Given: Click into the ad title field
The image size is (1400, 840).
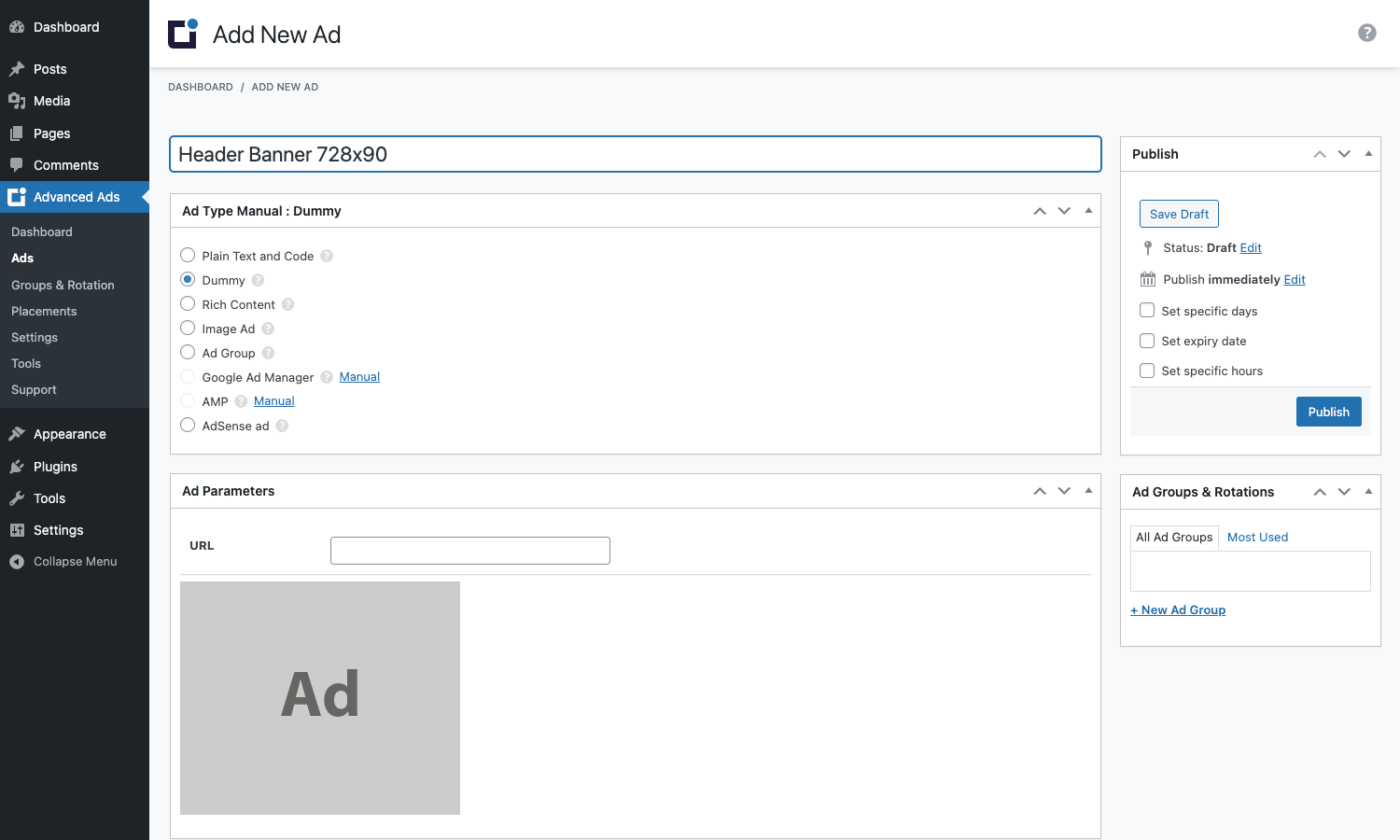Looking at the screenshot, I should pos(636,154).
